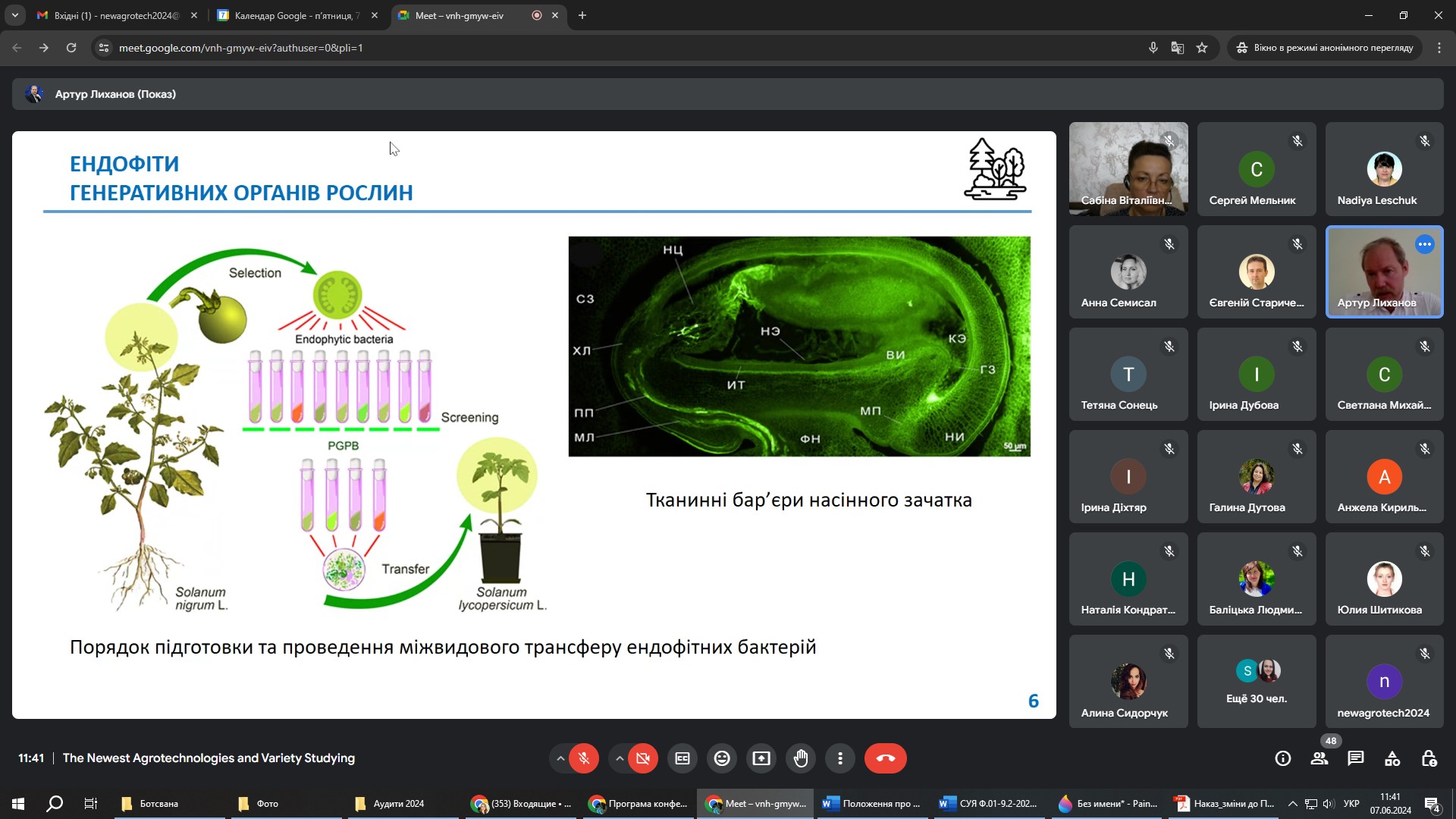Open the tab search dropdown in Chrome
Viewport: 1456px width, 819px height.
click(x=15, y=15)
